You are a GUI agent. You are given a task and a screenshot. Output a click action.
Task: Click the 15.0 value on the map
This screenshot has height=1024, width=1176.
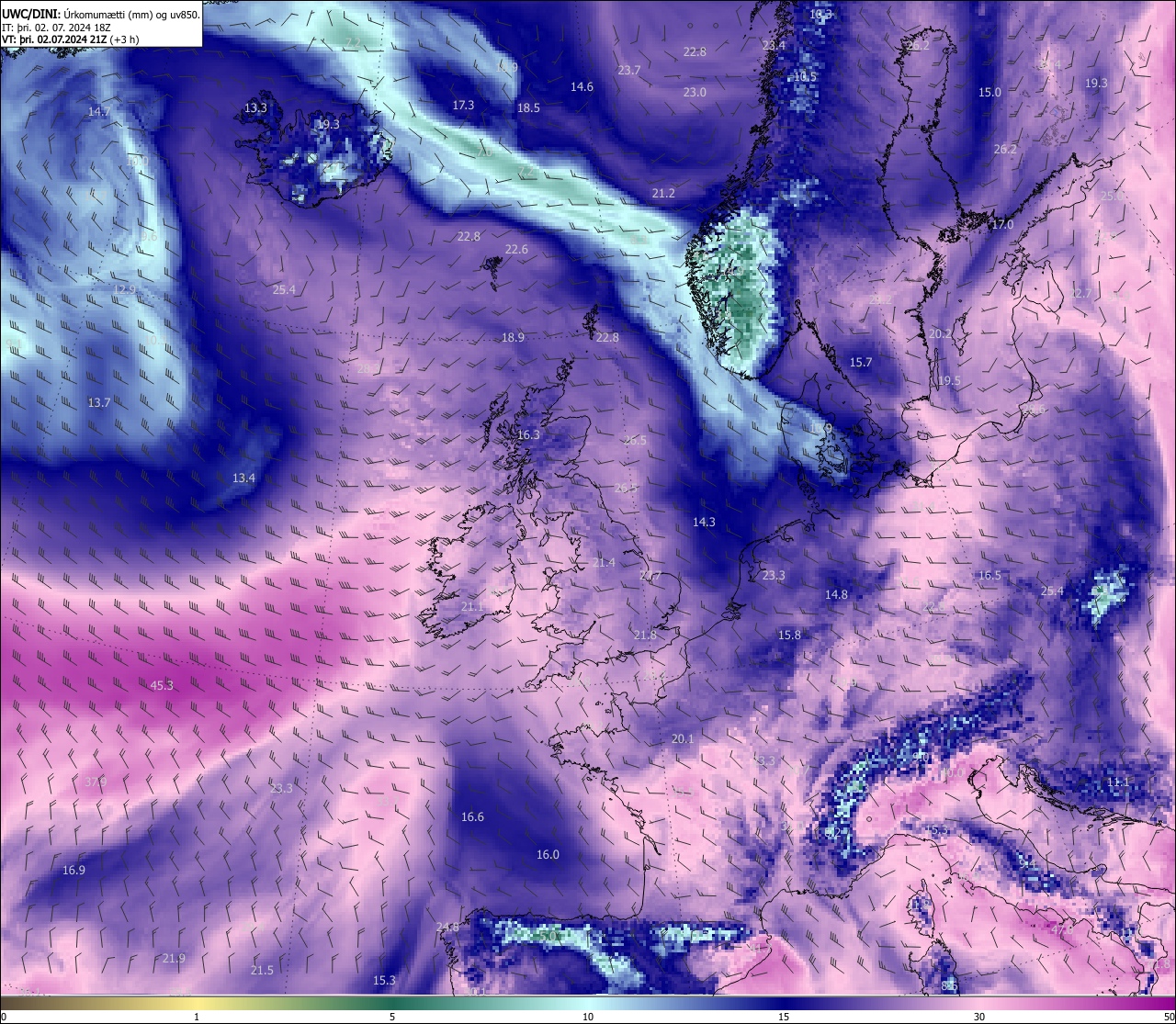point(989,92)
